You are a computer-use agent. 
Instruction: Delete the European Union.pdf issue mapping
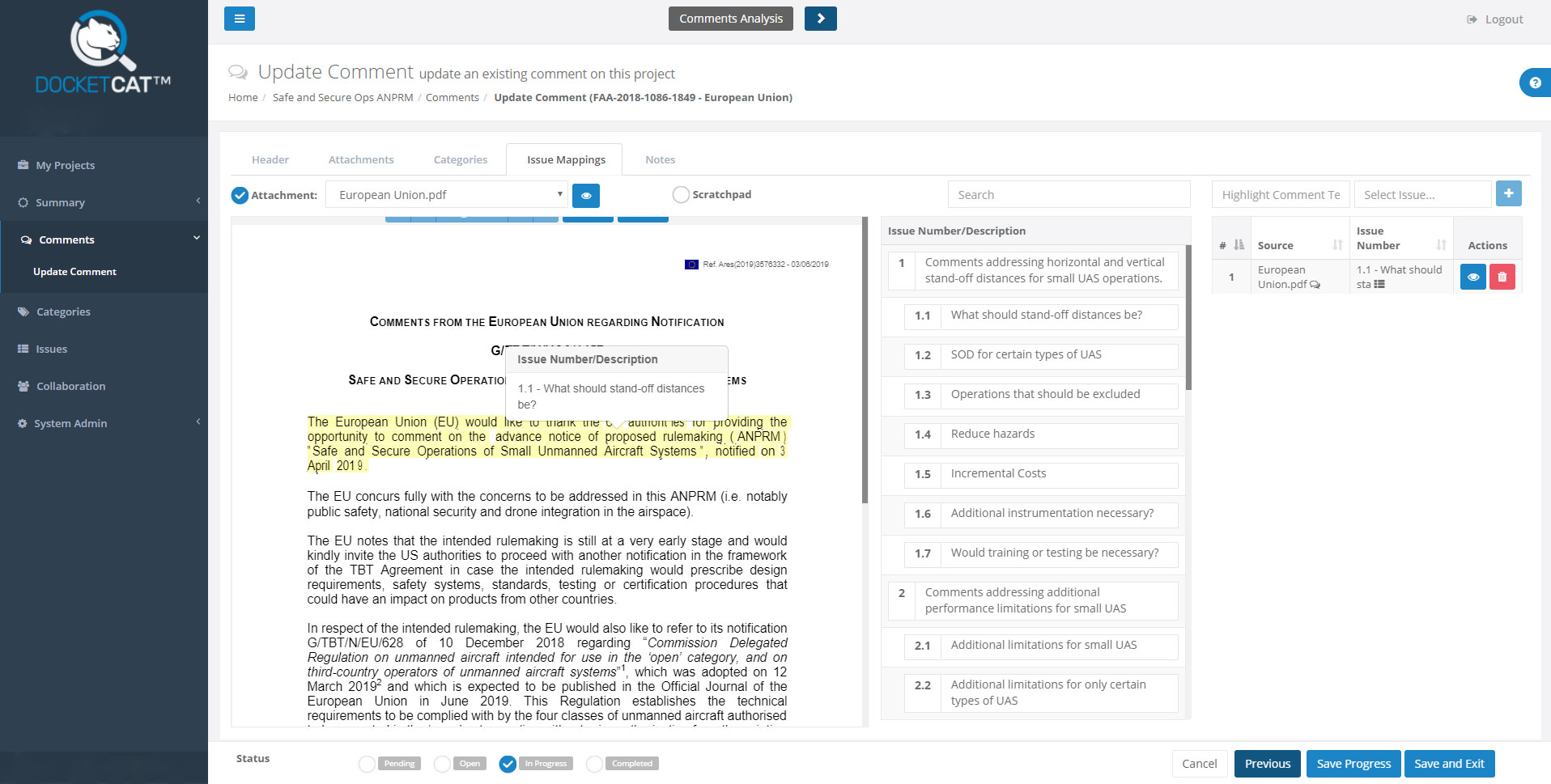click(1502, 277)
